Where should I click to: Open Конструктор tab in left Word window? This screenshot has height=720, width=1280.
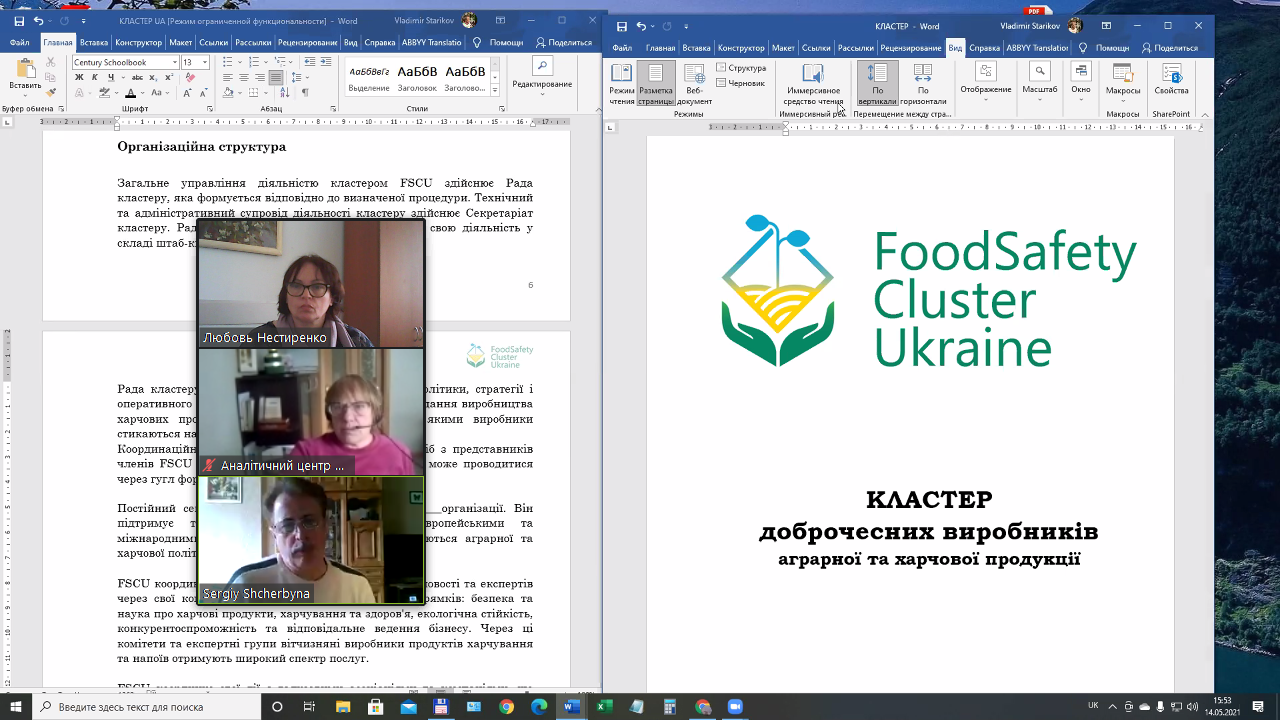tap(138, 43)
